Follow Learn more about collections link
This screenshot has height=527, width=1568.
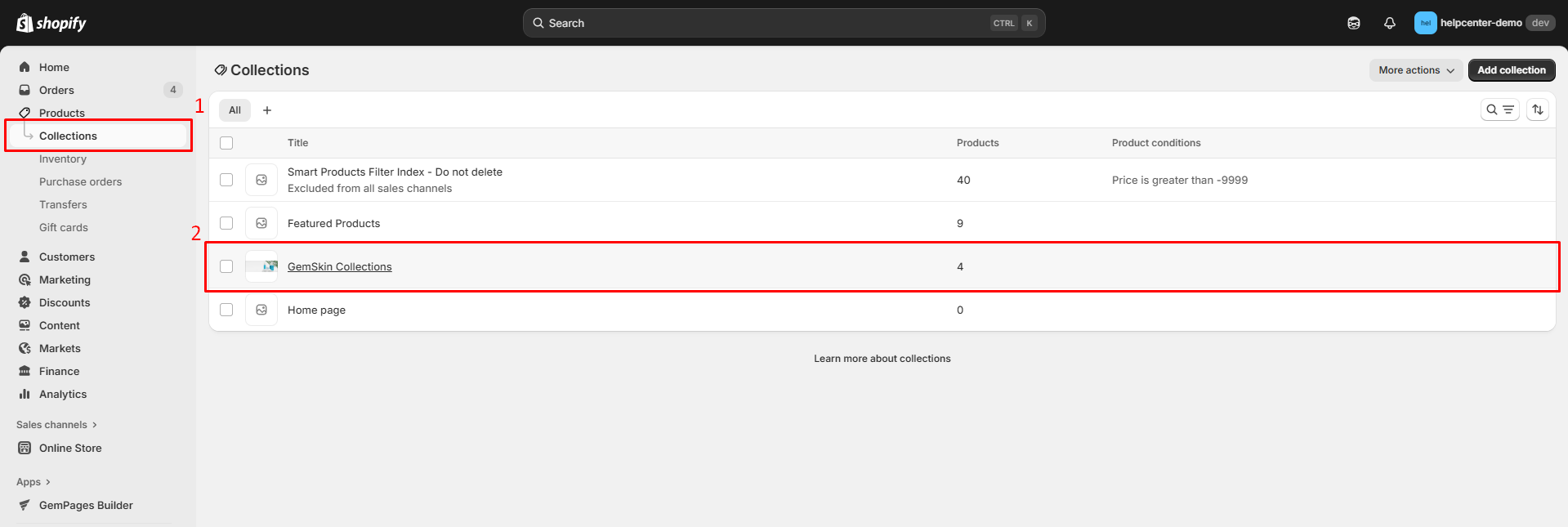click(x=882, y=359)
